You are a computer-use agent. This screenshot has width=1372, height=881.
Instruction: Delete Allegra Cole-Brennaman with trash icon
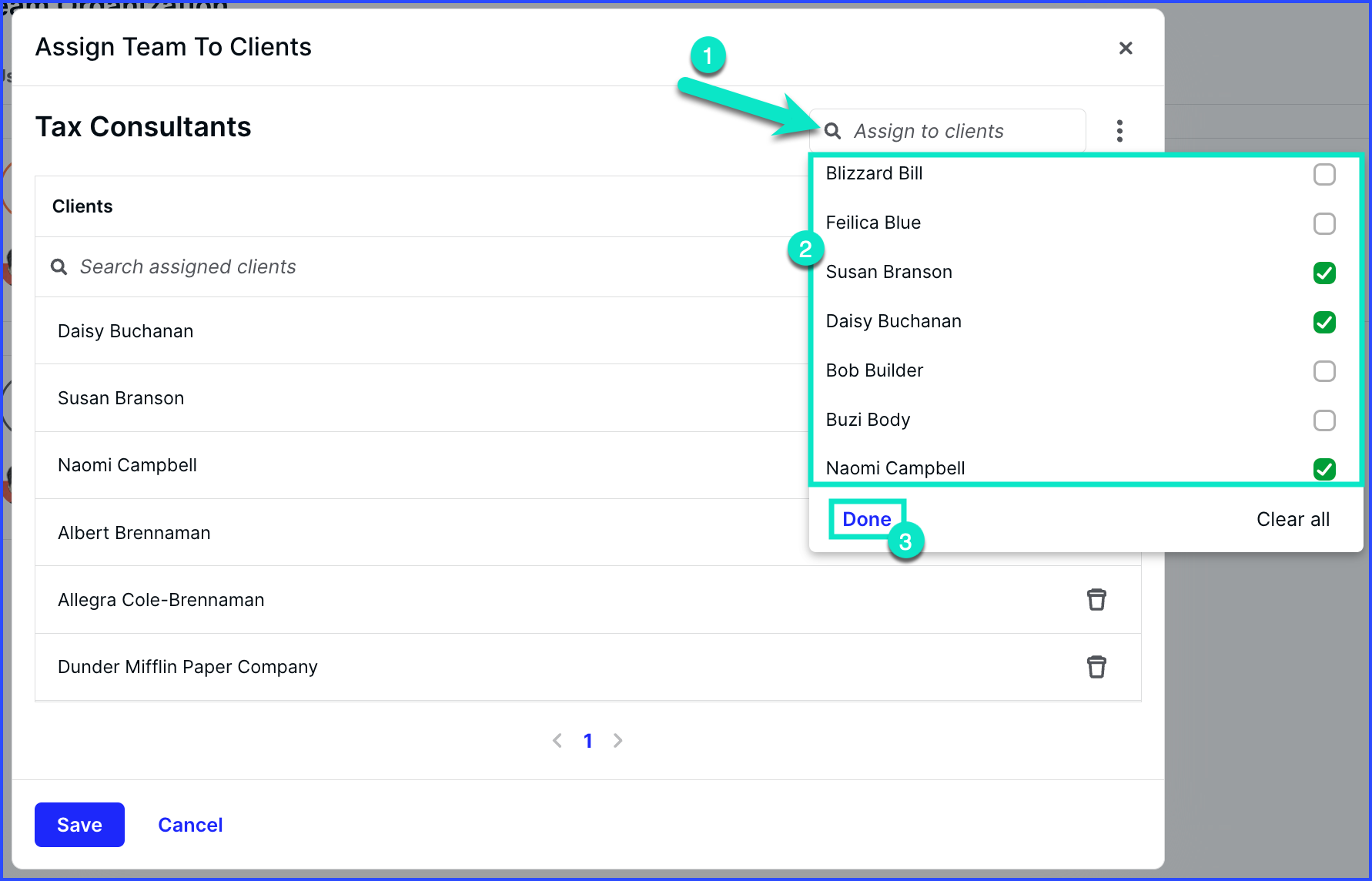1096,599
